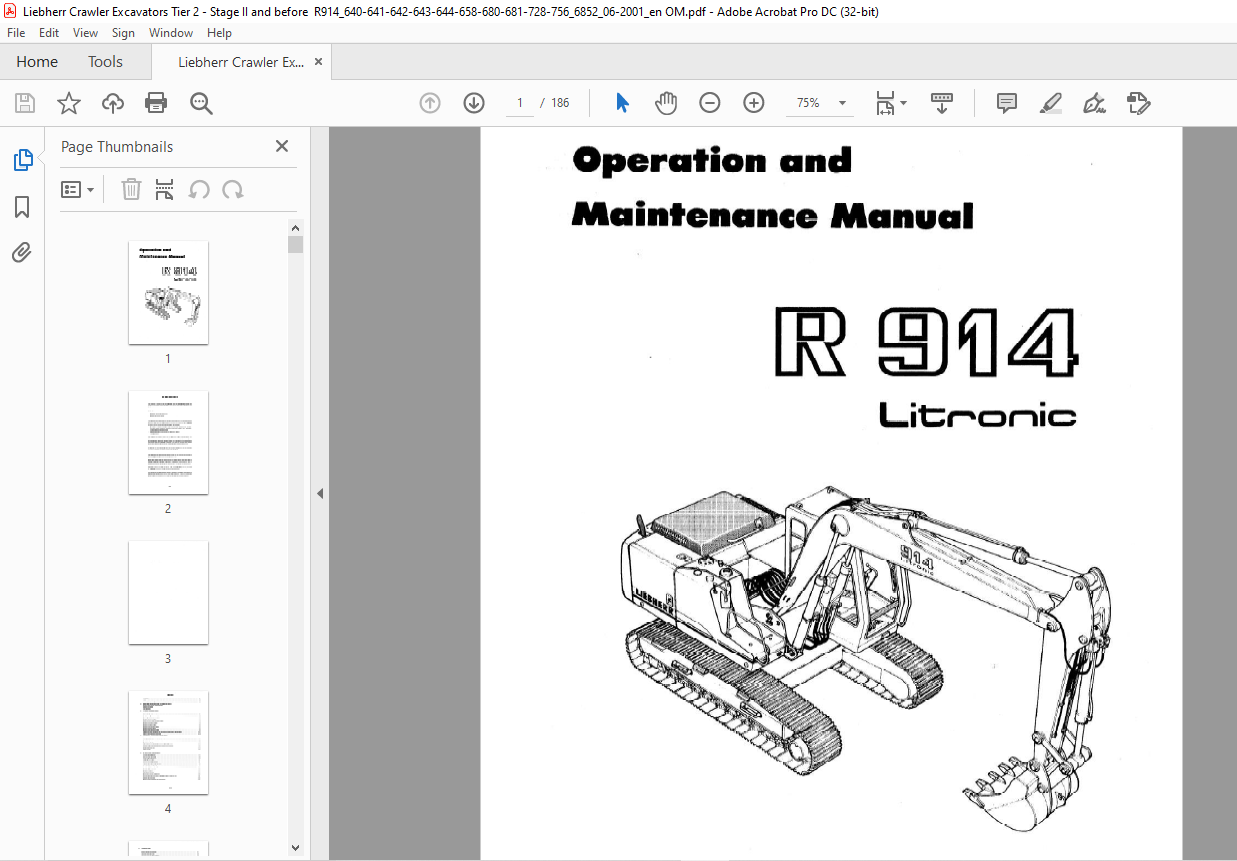Go to the next page with the down arrow
This screenshot has height=861, width=1237.
[474, 103]
